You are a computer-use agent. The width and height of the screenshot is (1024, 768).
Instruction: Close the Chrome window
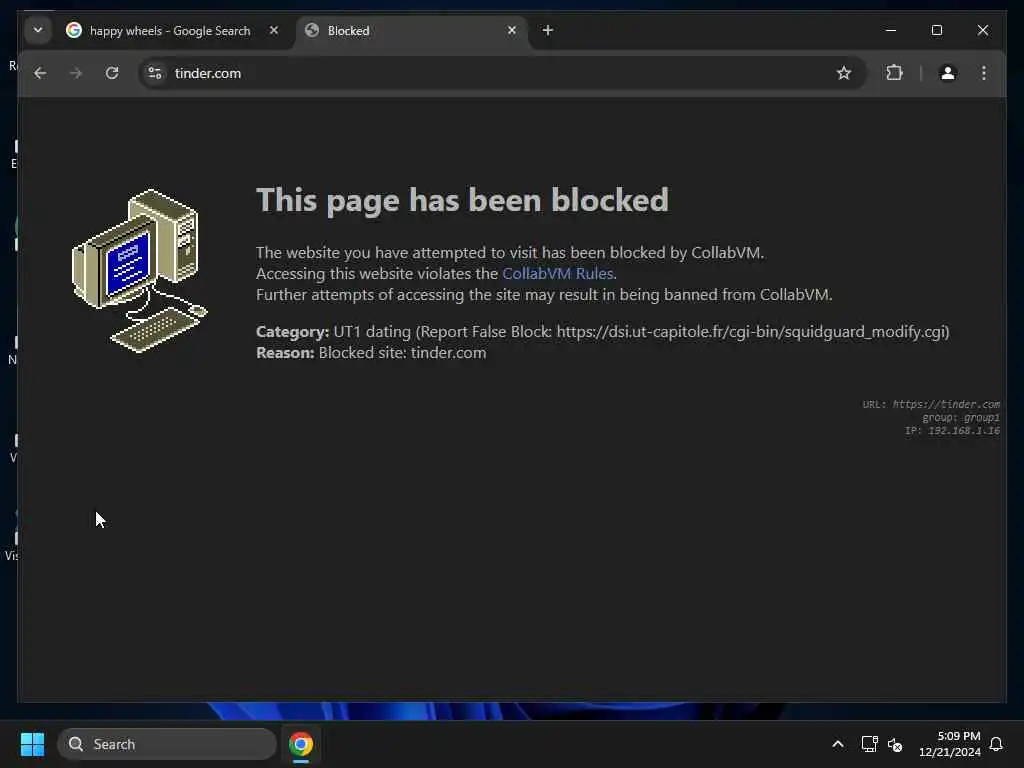[982, 30]
